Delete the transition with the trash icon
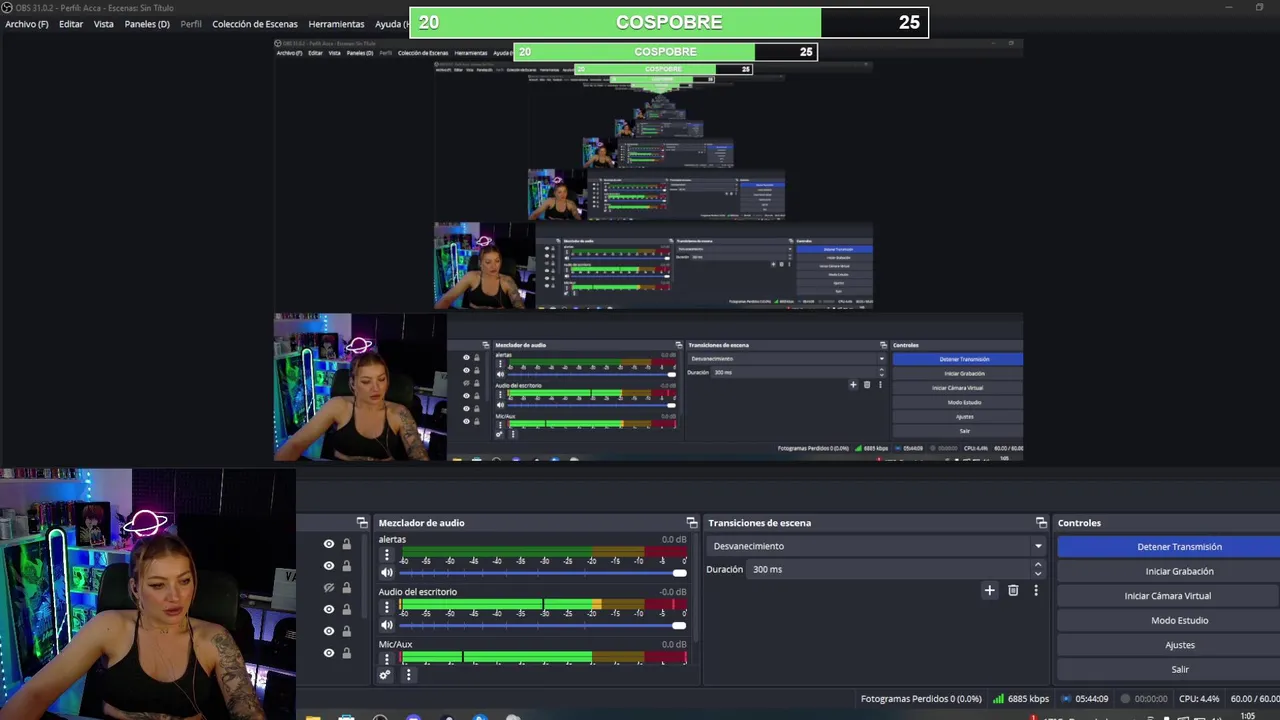Image resolution: width=1280 pixels, height=720 pixels. pyautogui.click(x=1013, y=591)
